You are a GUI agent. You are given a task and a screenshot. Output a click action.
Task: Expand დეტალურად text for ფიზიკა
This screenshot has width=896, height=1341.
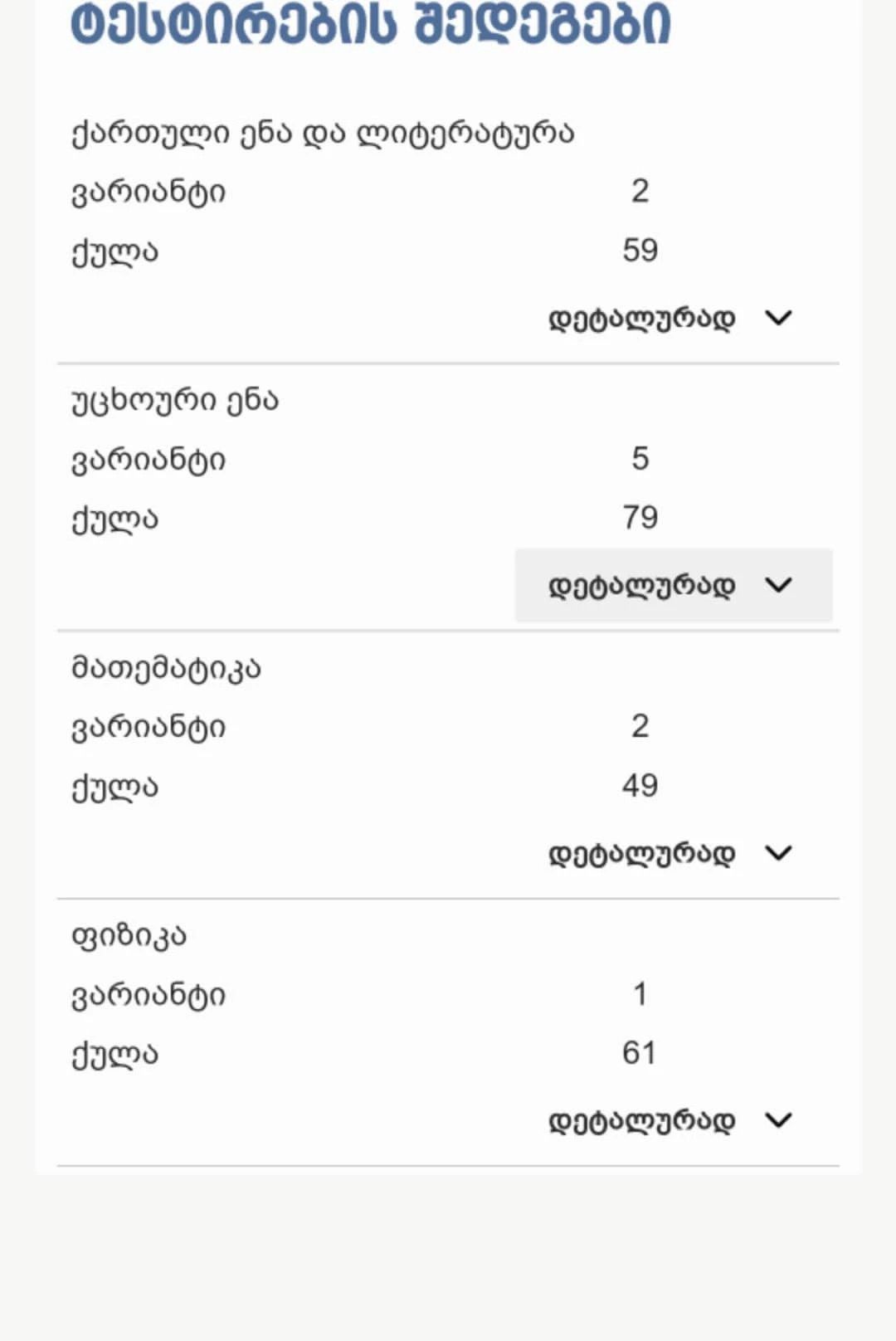[x=641, y=1121]
